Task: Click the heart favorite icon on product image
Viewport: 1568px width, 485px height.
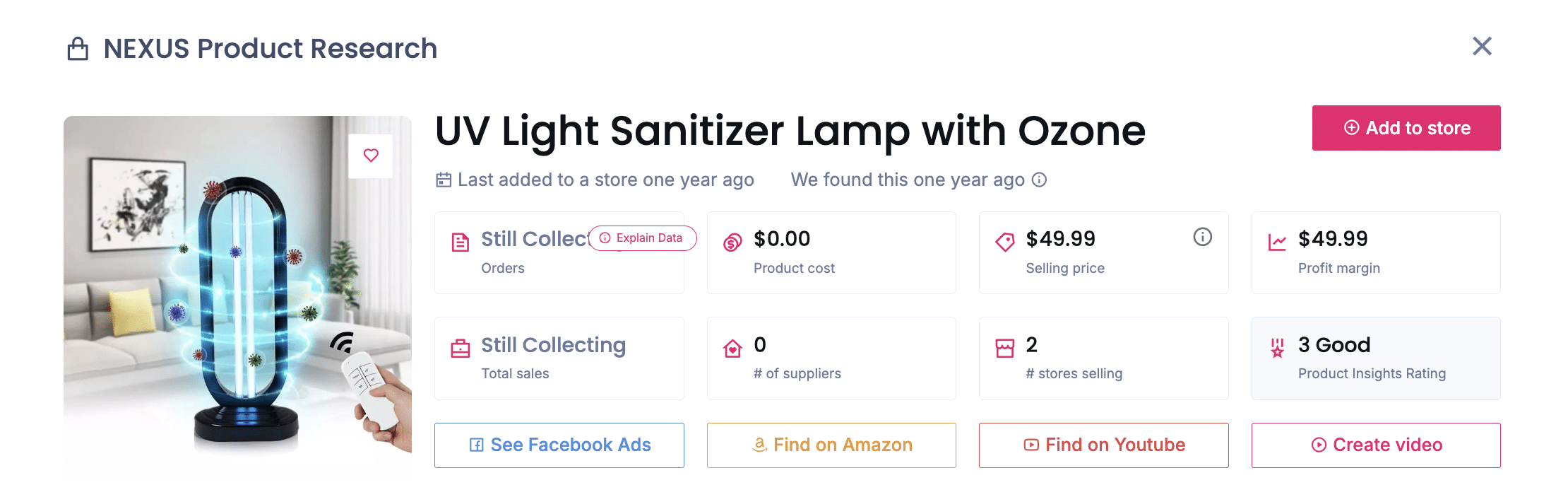Action: click(x=371, y=156)
